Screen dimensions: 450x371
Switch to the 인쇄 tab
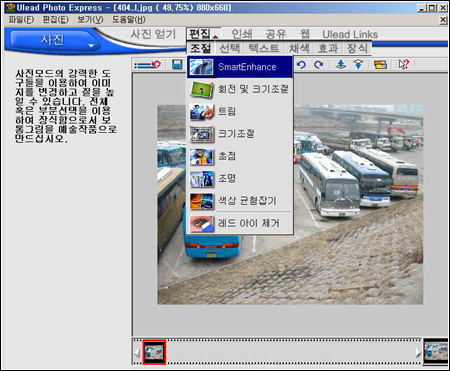click(242, 34)
